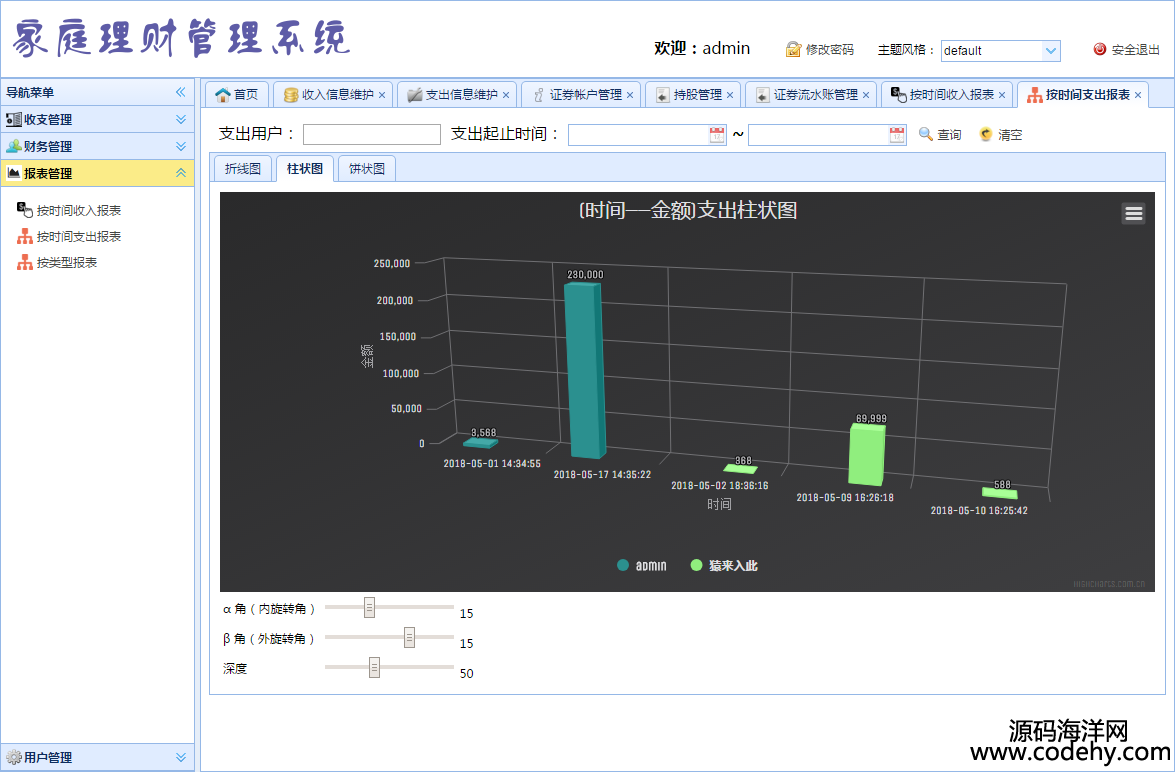Image resolution: width=1175 pixels, height=772 pixels.
Task: Click the 250,000 y-axis value
Action: (392, 264)
